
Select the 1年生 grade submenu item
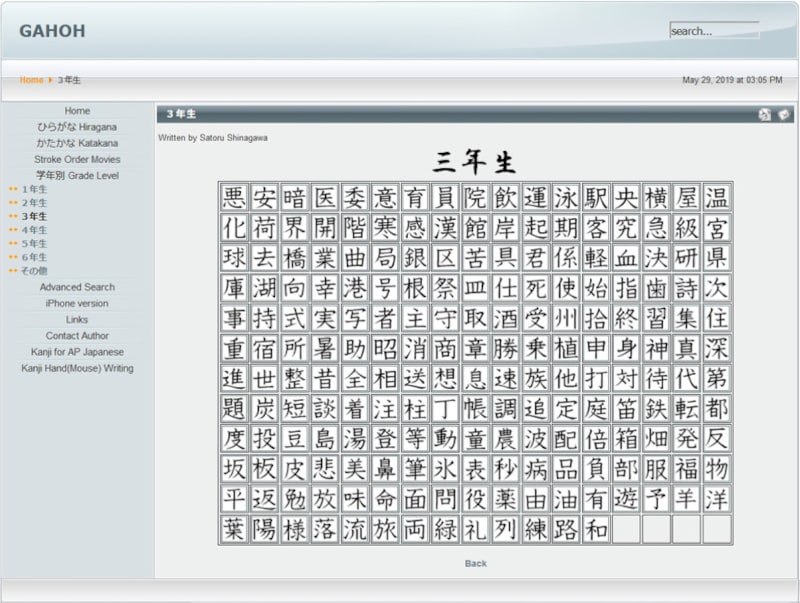coord(34,189)
